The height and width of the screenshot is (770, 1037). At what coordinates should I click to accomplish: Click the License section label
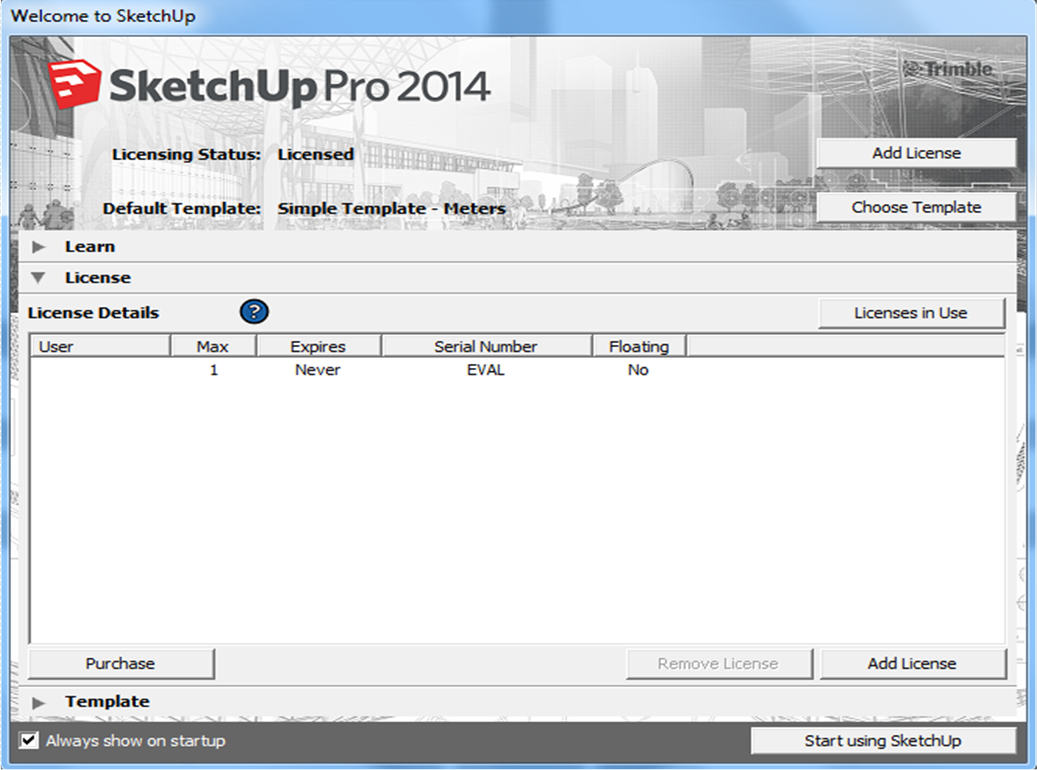point(98,278)
